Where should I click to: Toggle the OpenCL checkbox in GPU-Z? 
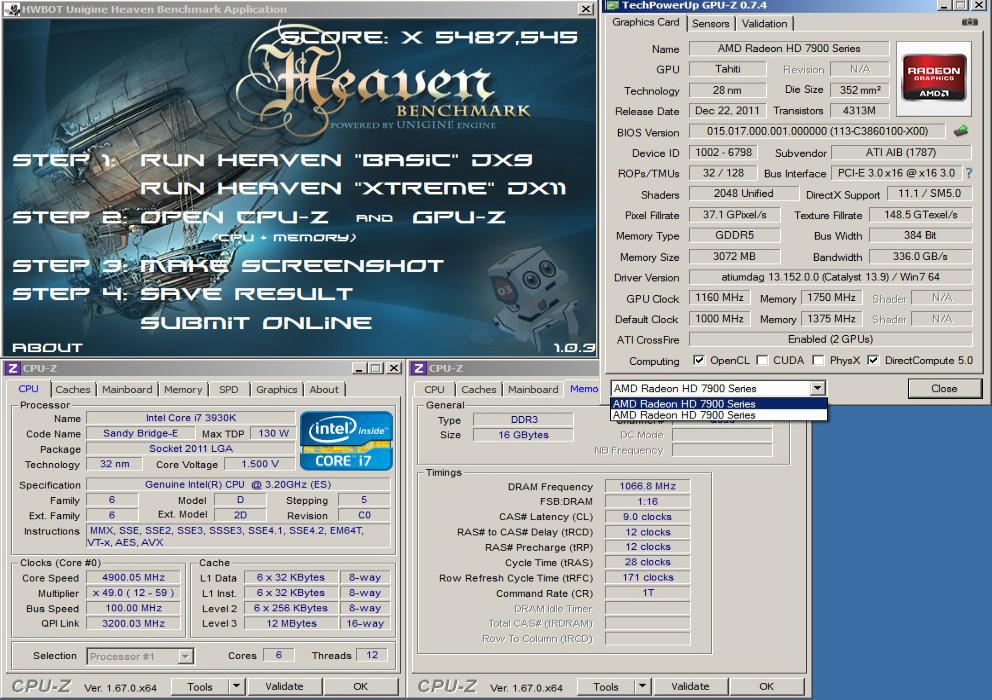(698, 360)
